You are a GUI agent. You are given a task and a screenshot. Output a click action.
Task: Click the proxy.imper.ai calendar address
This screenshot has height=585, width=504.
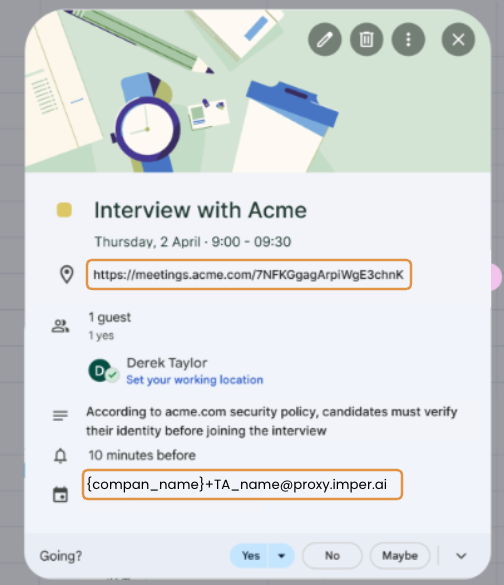242,484
